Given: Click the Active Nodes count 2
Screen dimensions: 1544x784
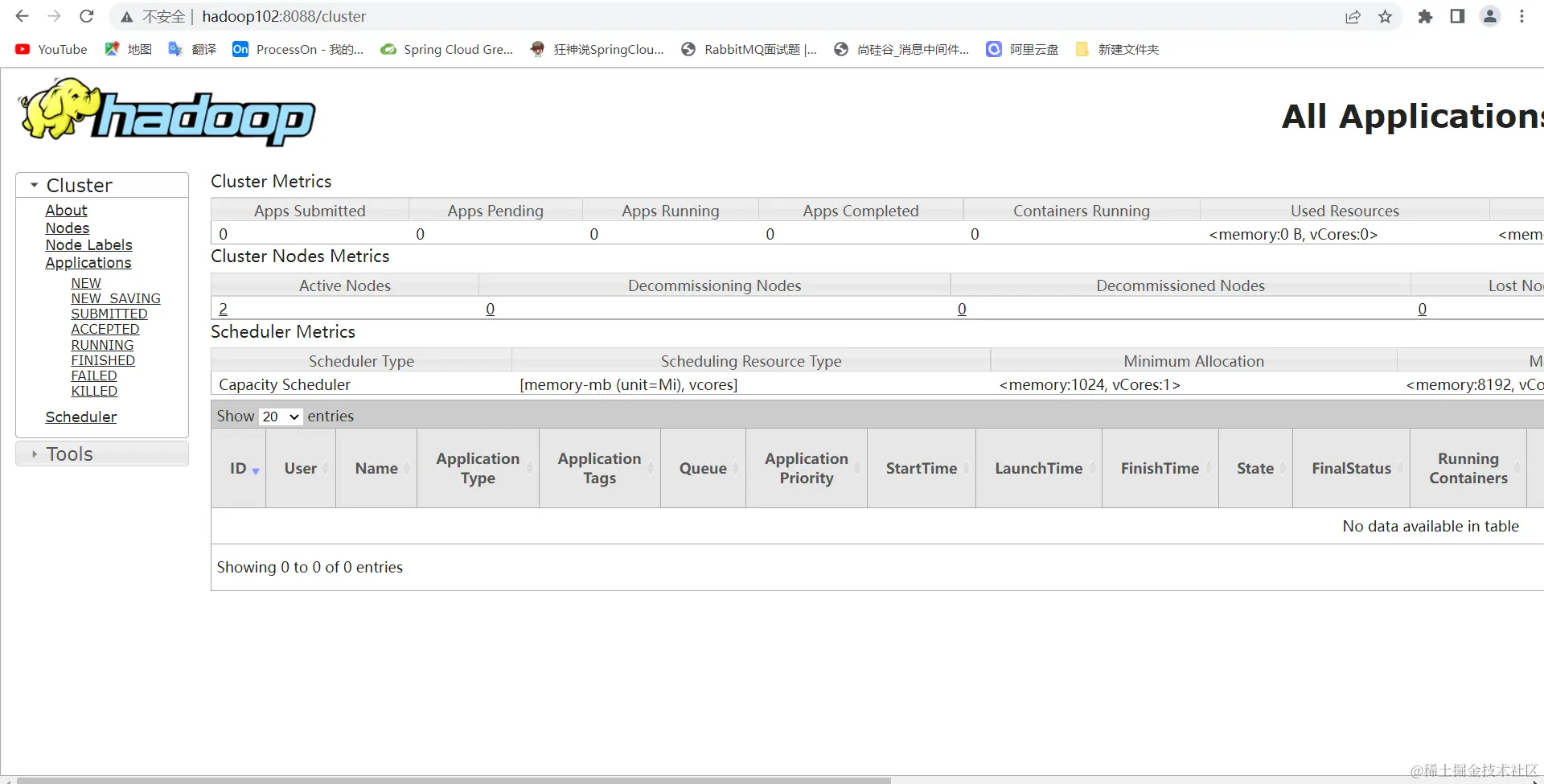Looking at the screenshot, I should coord(223,309).
